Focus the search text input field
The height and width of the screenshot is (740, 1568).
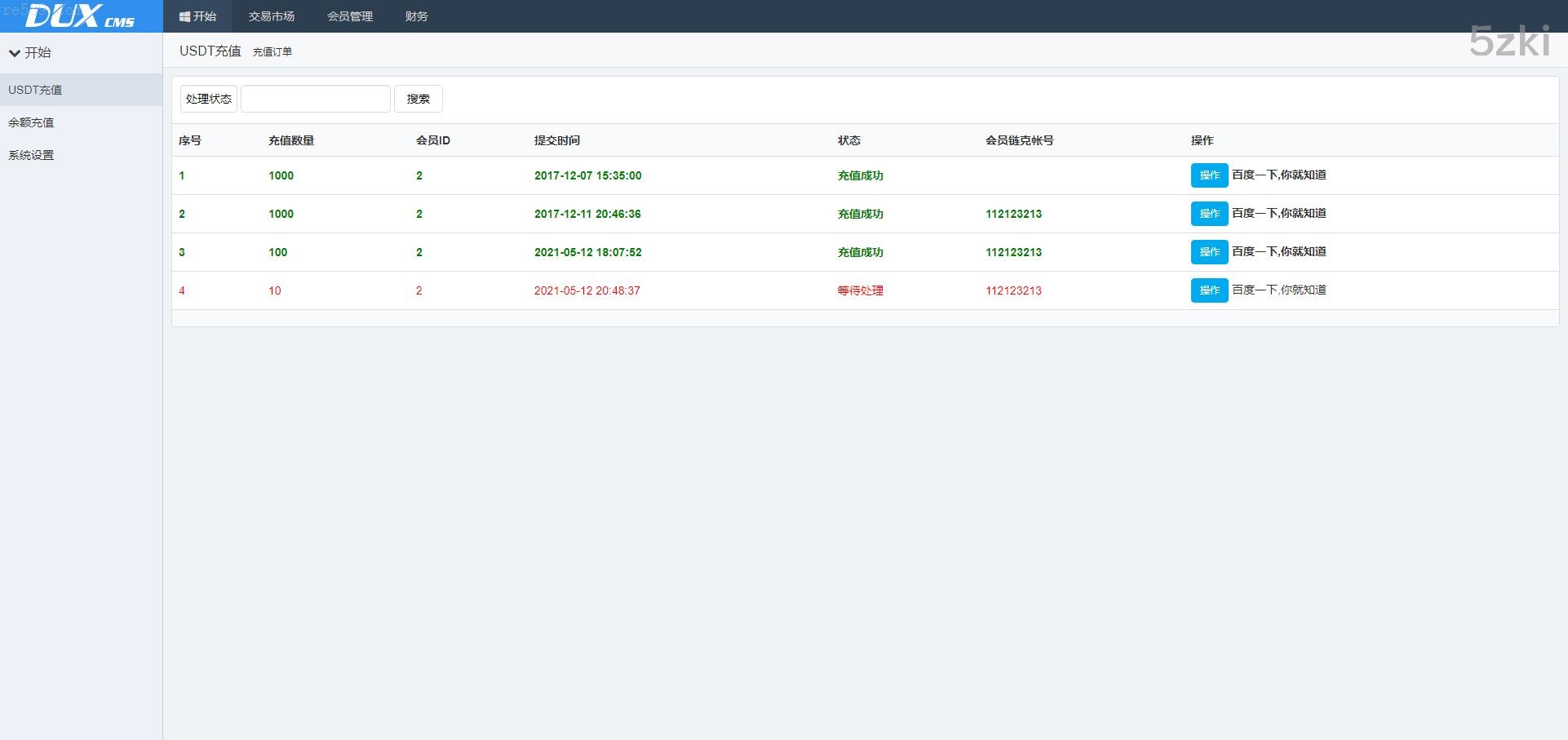tap(316, 99)
